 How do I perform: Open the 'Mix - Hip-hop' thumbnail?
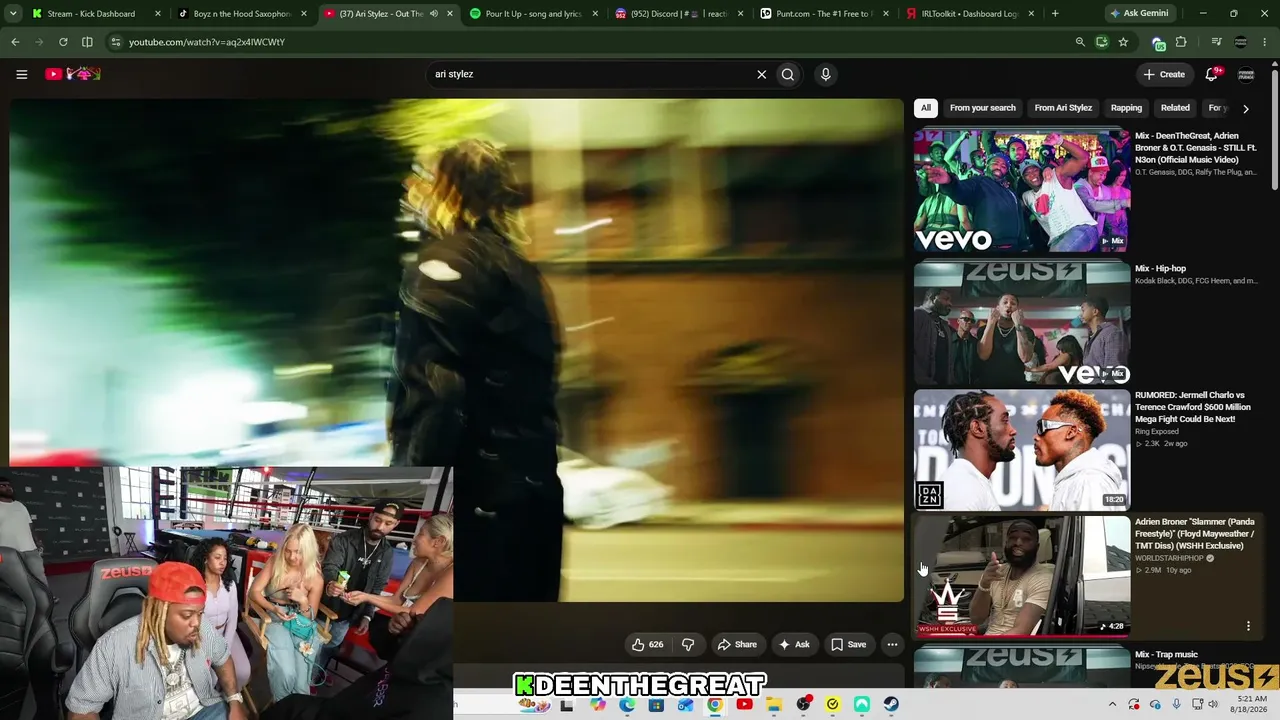click(x=1022, y=324)
